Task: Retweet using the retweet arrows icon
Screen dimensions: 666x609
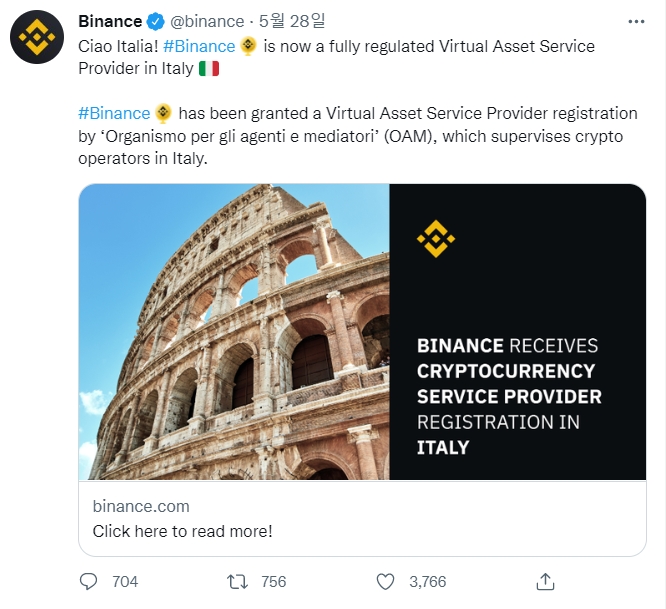Action: click(238, 581)
